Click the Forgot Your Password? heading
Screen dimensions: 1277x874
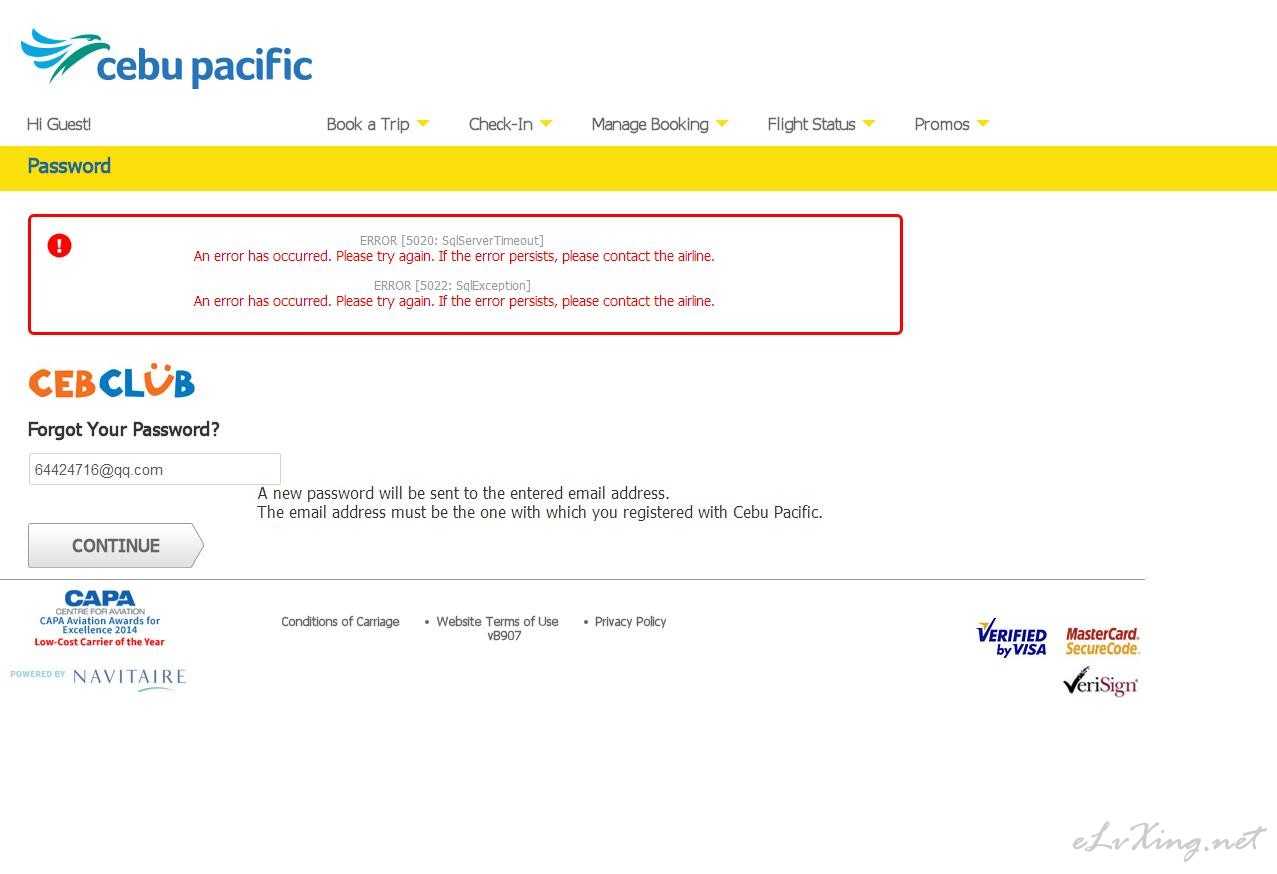(124, 430)
